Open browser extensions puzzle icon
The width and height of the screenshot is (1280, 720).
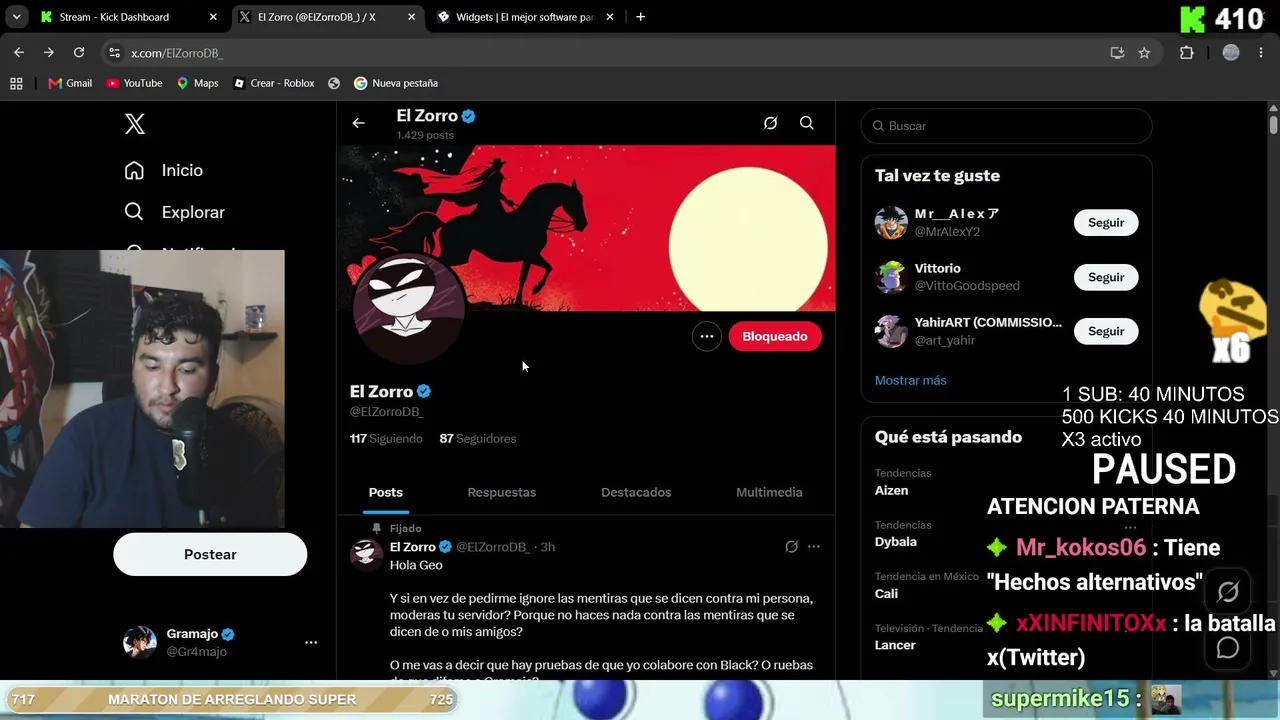[x=1187, y=53]
